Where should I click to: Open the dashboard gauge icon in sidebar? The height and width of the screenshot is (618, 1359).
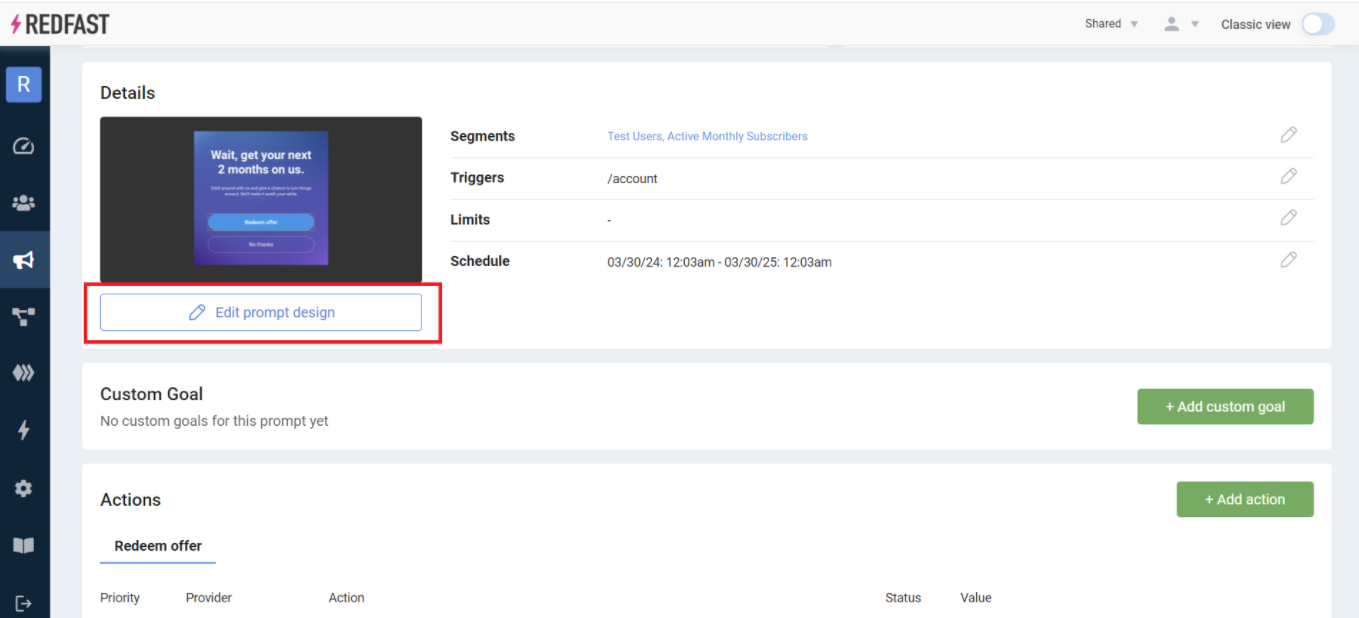[24, 146]
